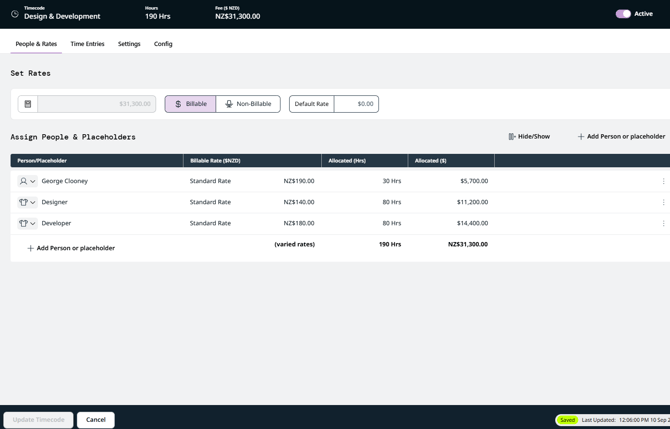This screenshot has width=670, height=429.
Task: Click the person icon beside George Clooney
Action: point(24,181)
